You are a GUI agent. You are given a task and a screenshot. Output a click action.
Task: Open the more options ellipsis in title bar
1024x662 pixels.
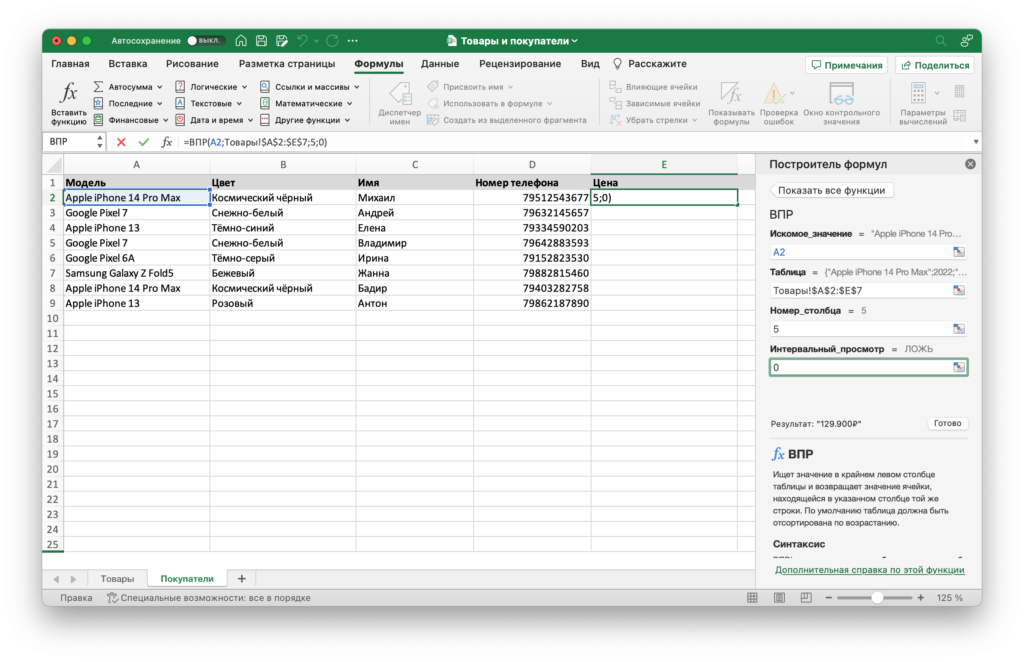(x=353, y=40)
